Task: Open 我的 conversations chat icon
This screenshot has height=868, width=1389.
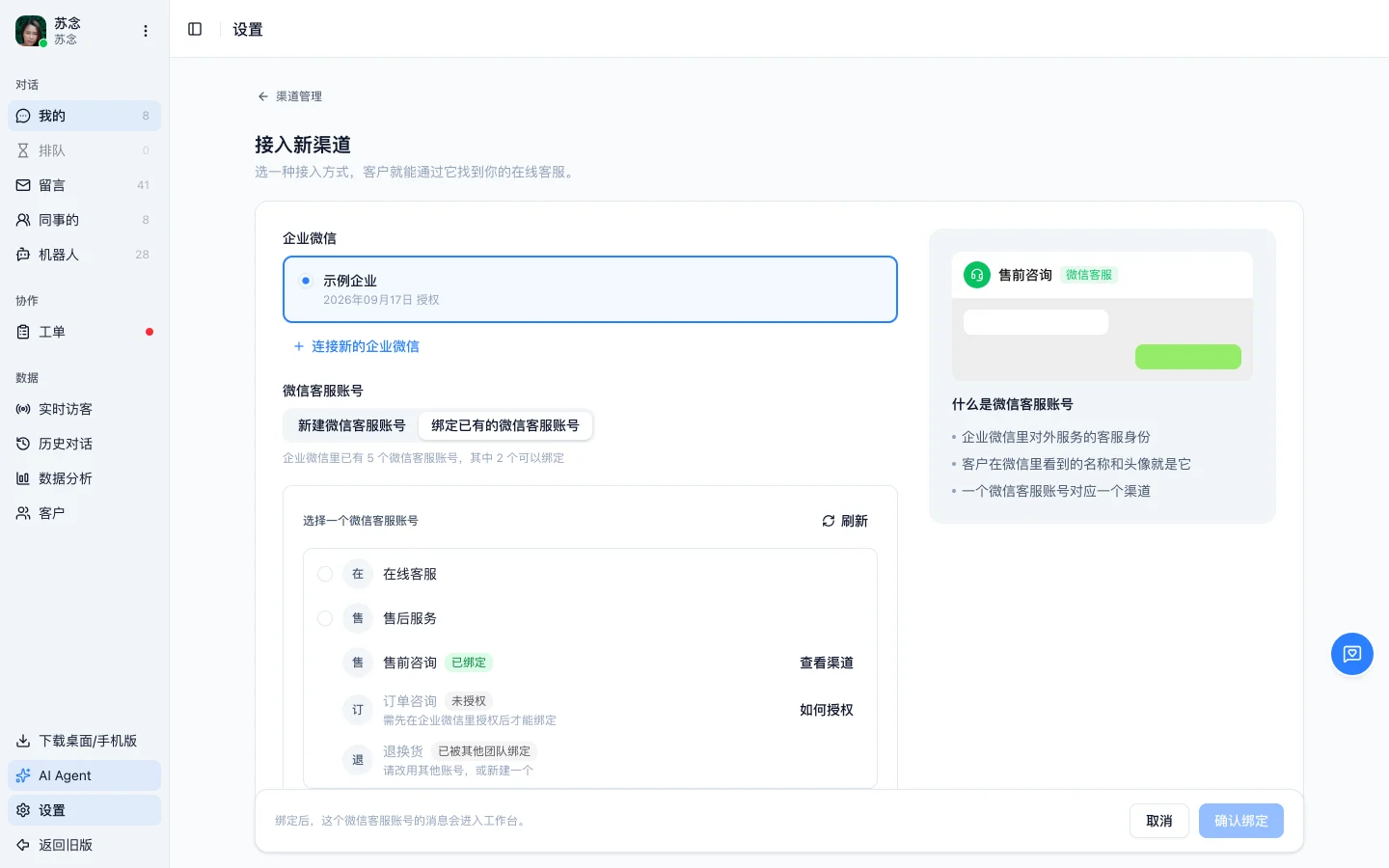Action: (x=23, y=116)
